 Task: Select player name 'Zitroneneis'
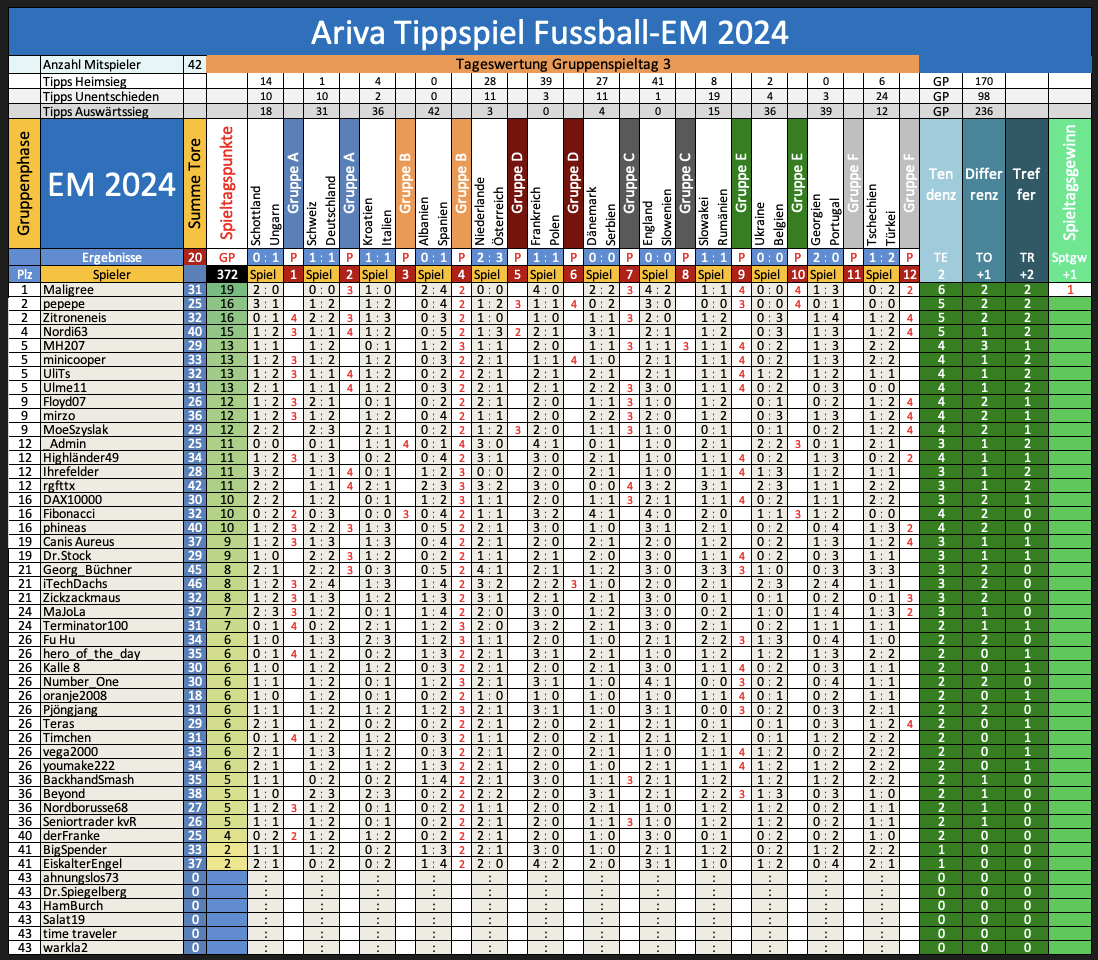[75, 317]
